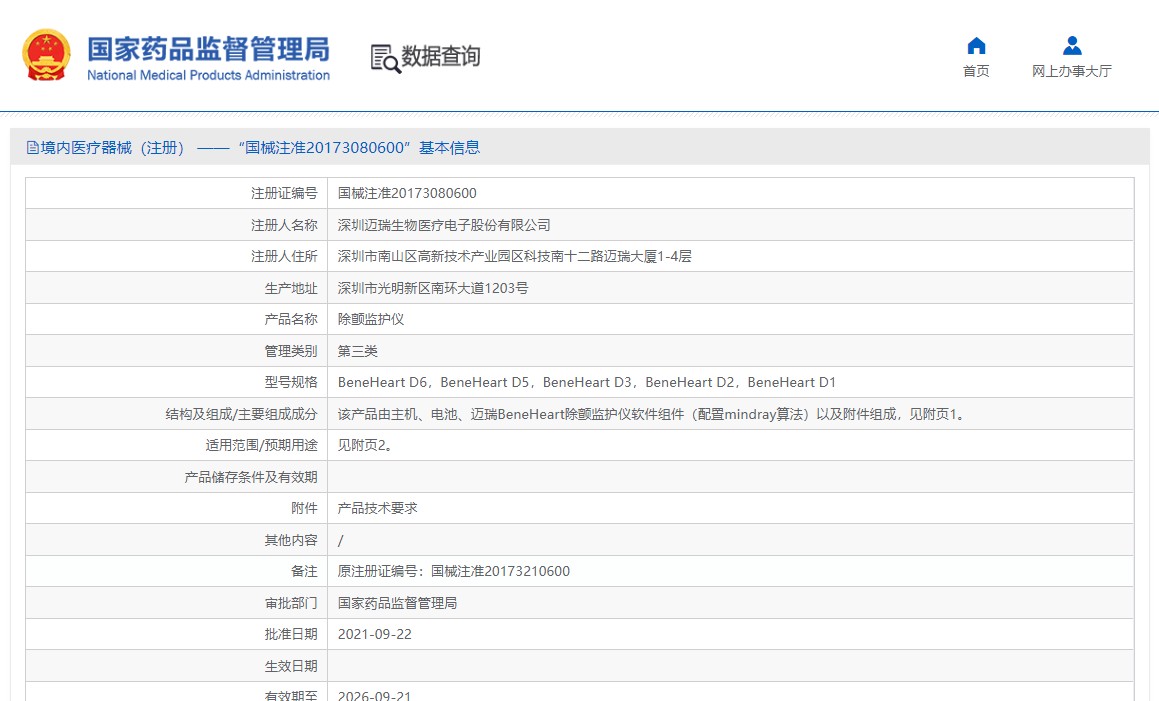This screenshot has width=1159, height=701.
Task: Go to the home page house icon
Action: [x=976, y=46]
